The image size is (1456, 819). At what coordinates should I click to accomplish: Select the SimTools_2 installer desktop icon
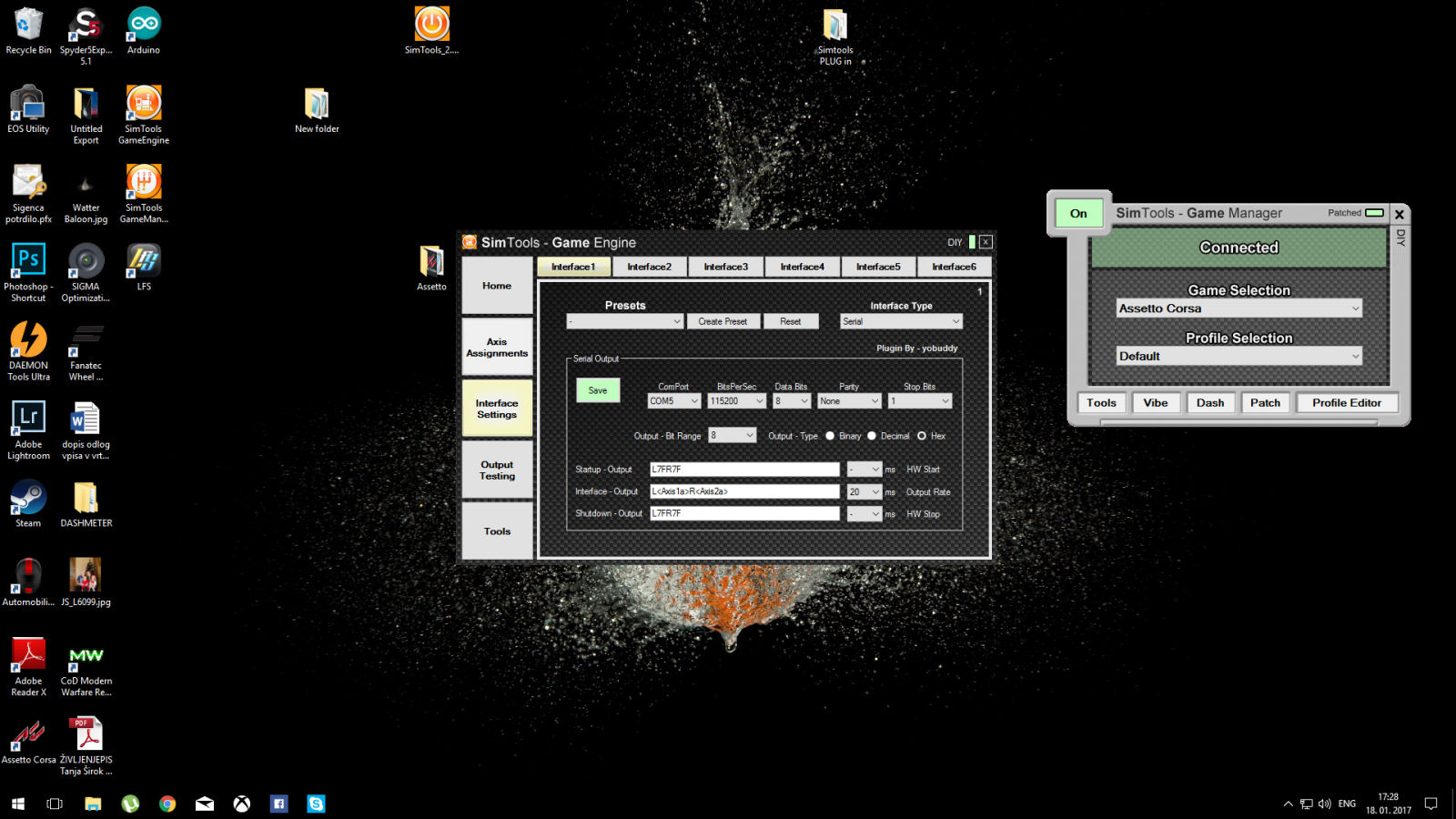pos(431,32)
